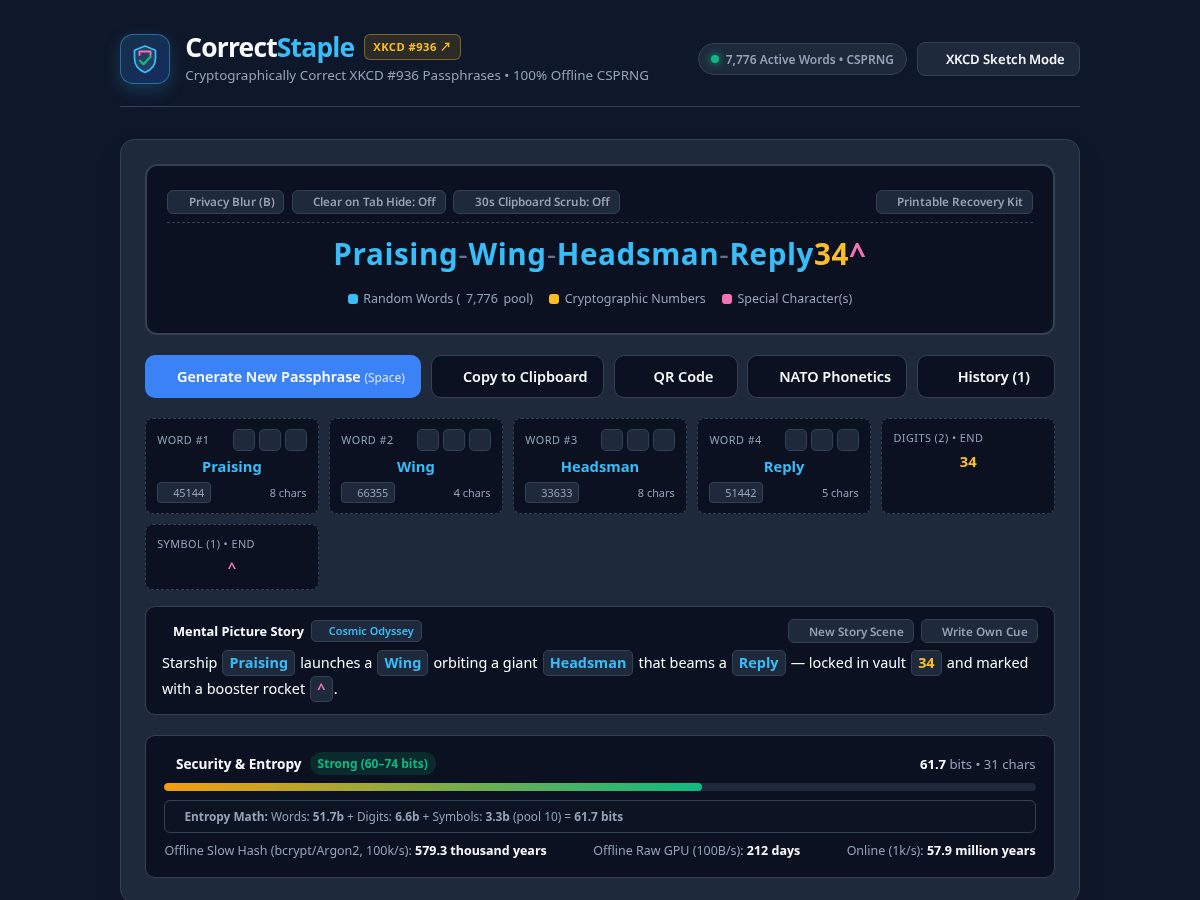Click the word Headsman in Word #3 card

(600, 467)
